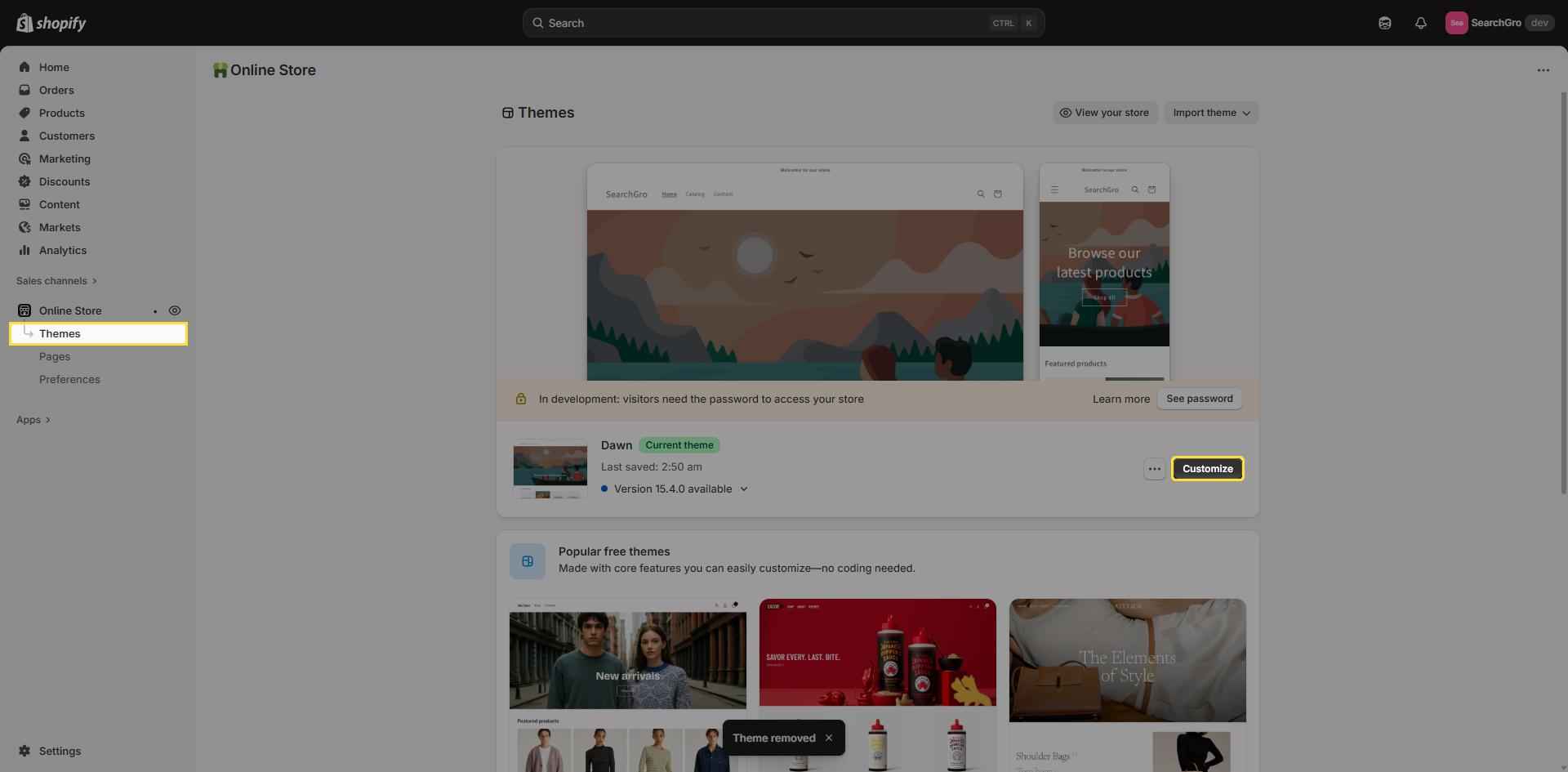Open the Dawn theme more actions button

coord(1154,469)
